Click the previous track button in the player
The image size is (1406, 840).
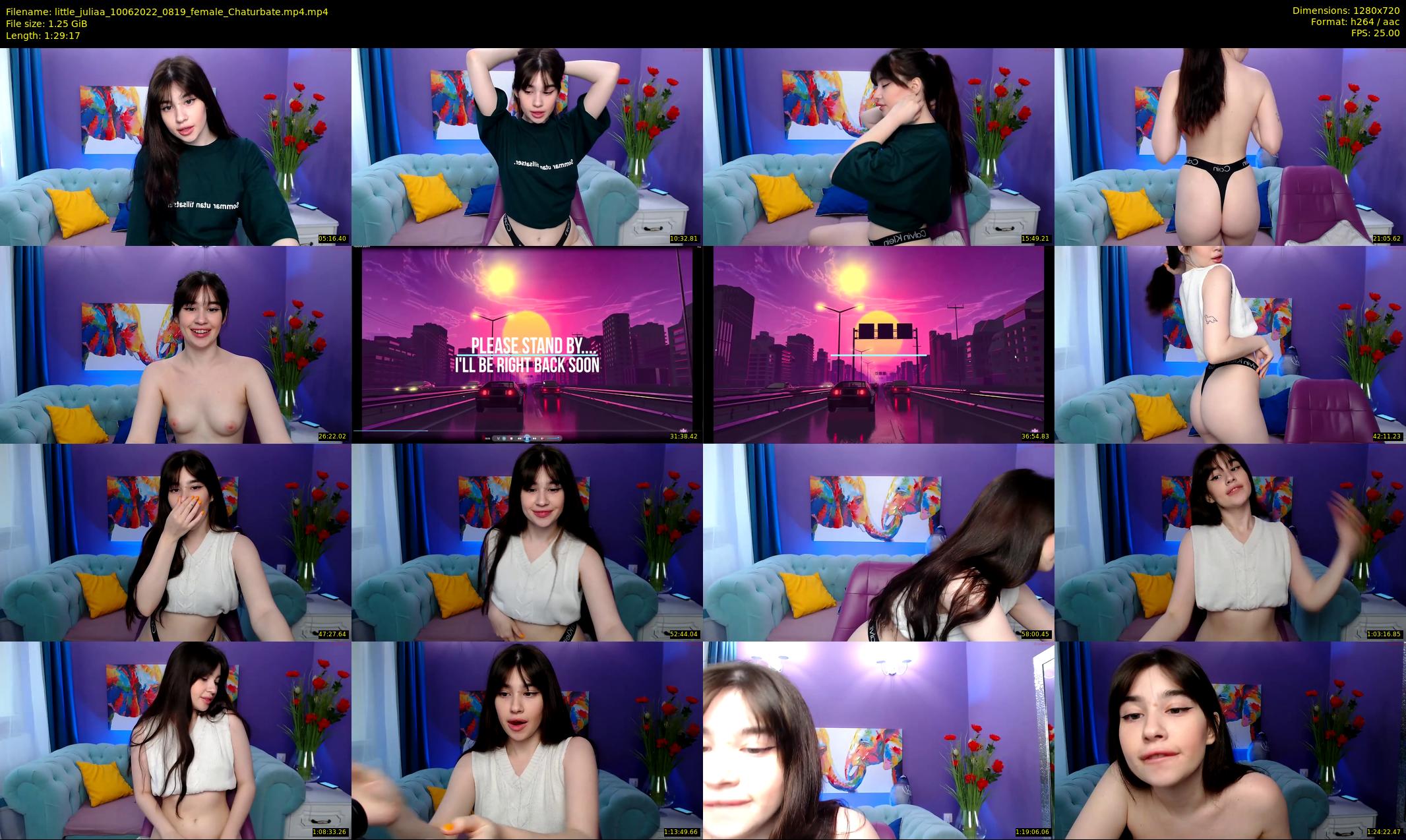point(519,438)
